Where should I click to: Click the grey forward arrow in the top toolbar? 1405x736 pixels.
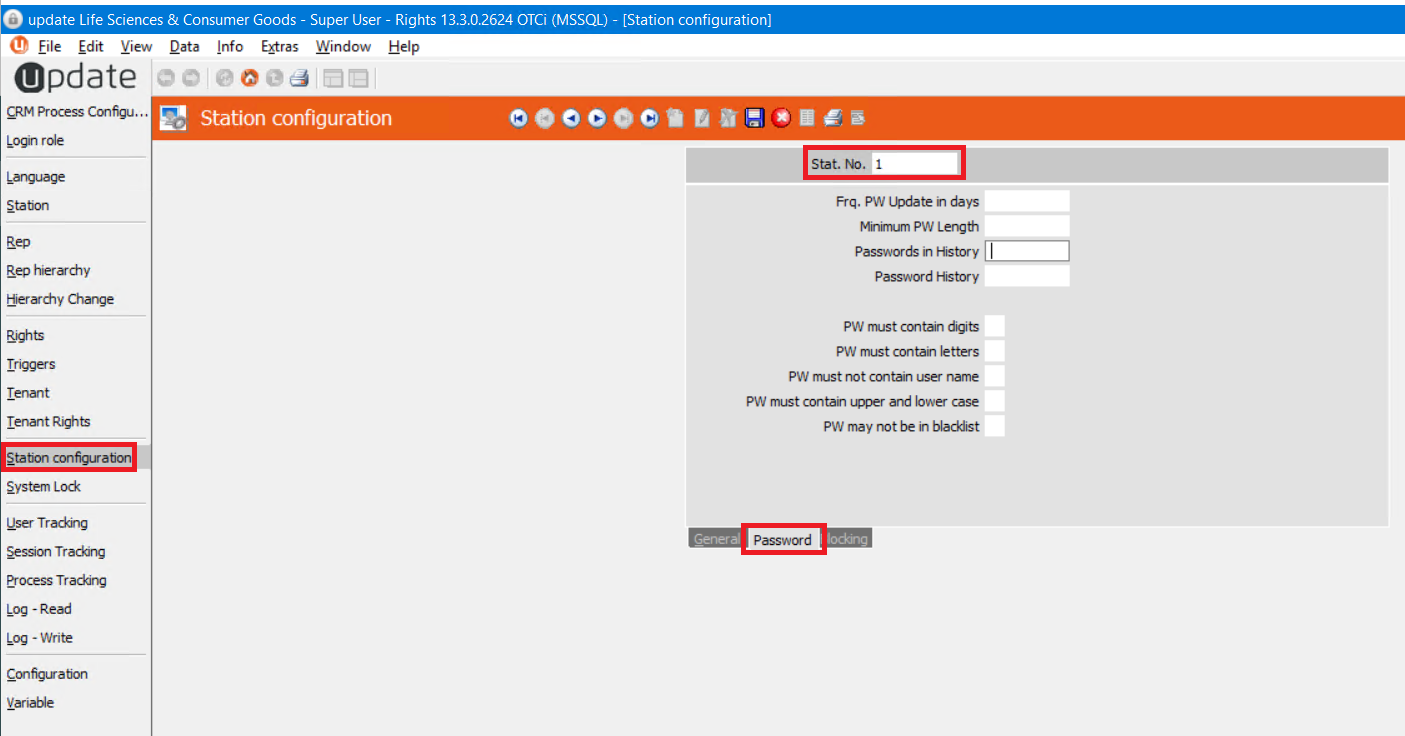tap(190, 78)
